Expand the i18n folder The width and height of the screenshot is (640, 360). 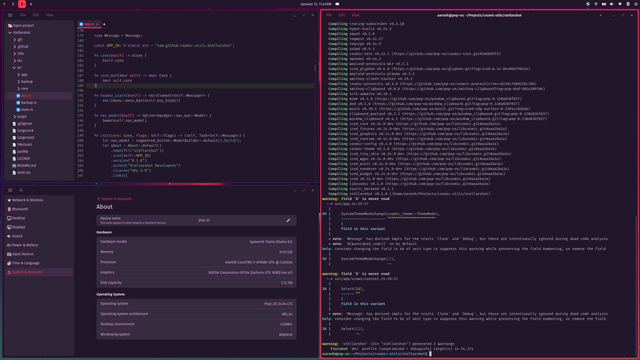tap(15, 53)
